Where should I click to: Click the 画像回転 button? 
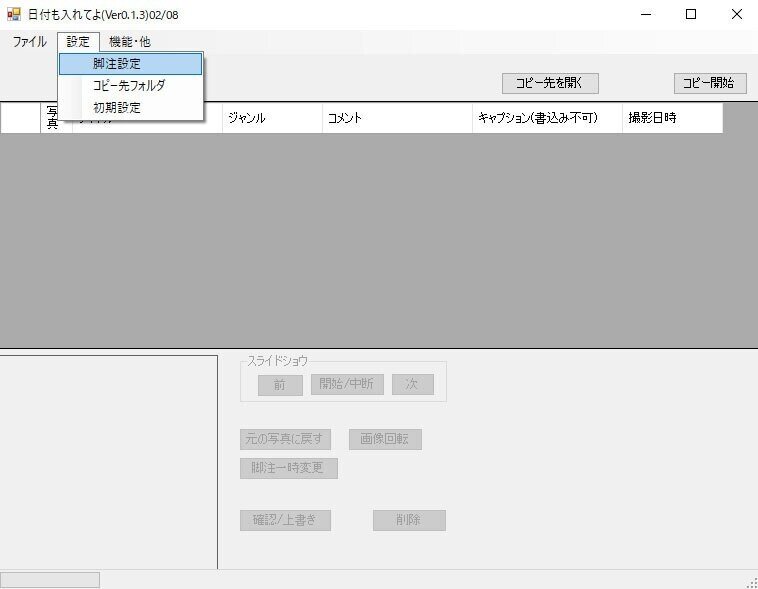[385, 439]
